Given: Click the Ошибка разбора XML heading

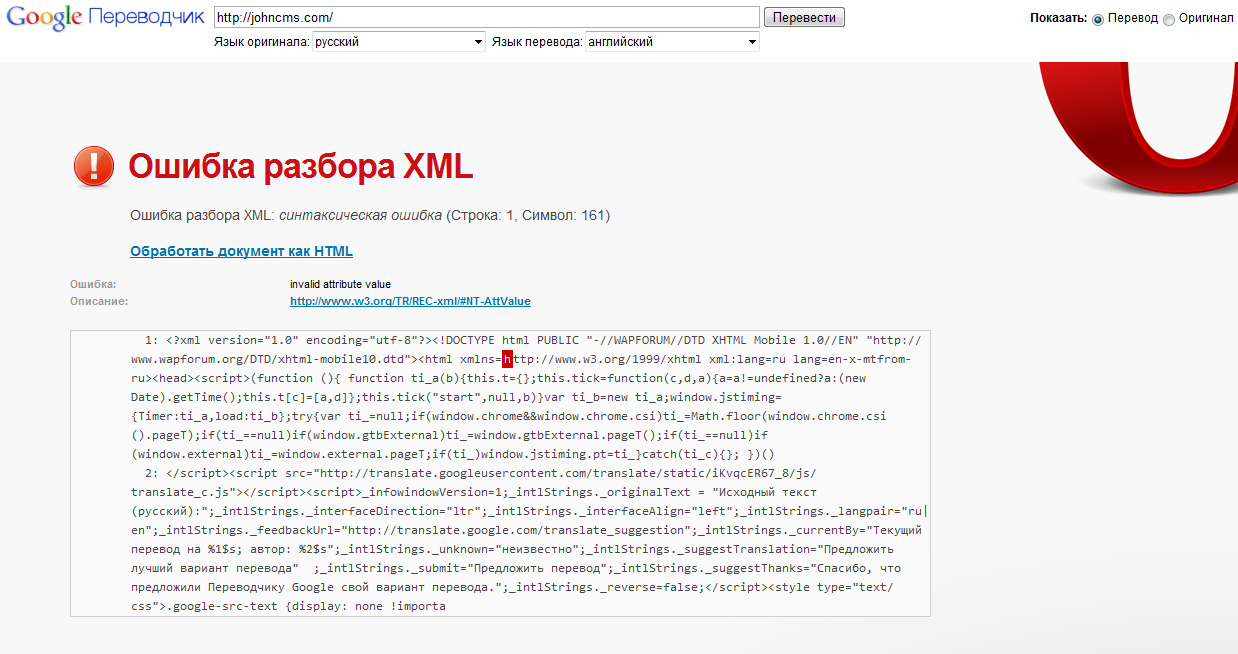Looking at the screenshot, I should click(301, 166).
